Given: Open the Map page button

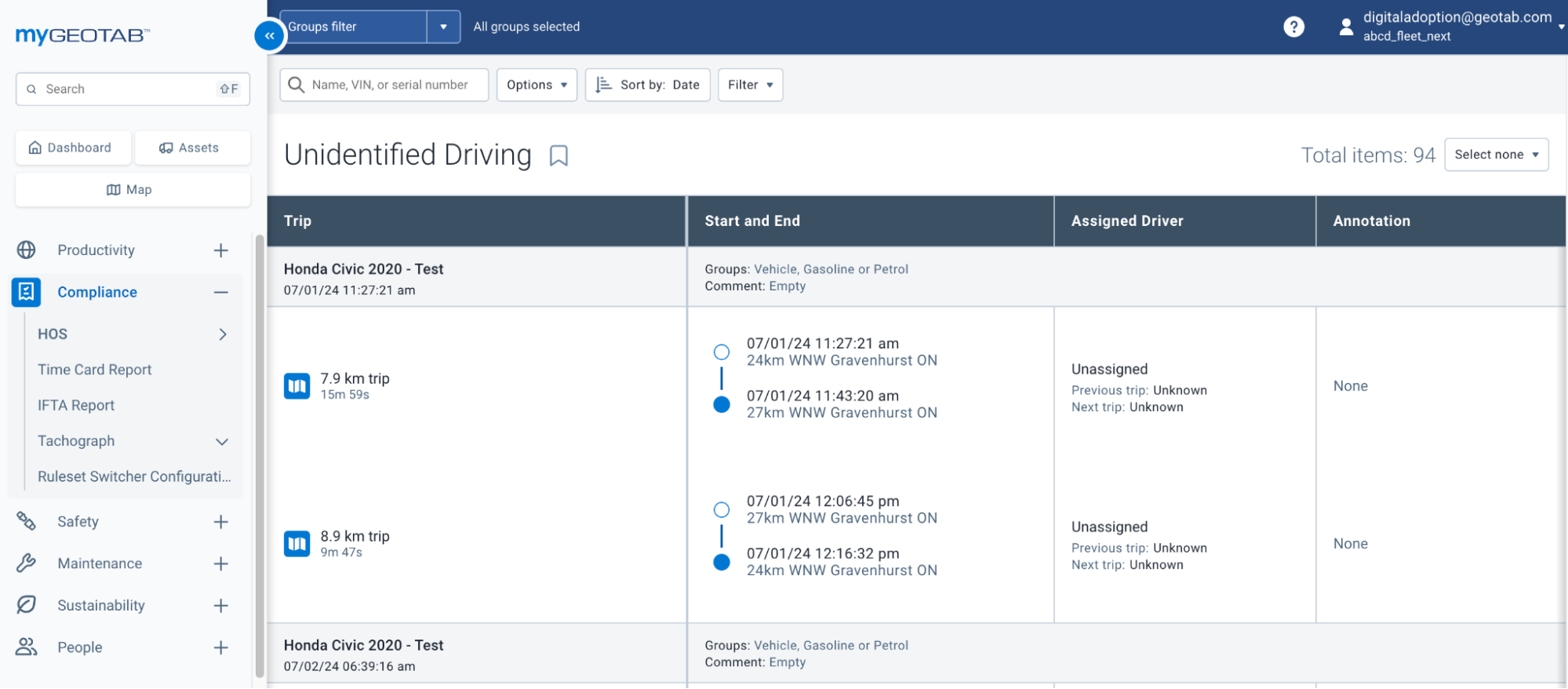Looking at the screenshot, I should pos(133,190).
